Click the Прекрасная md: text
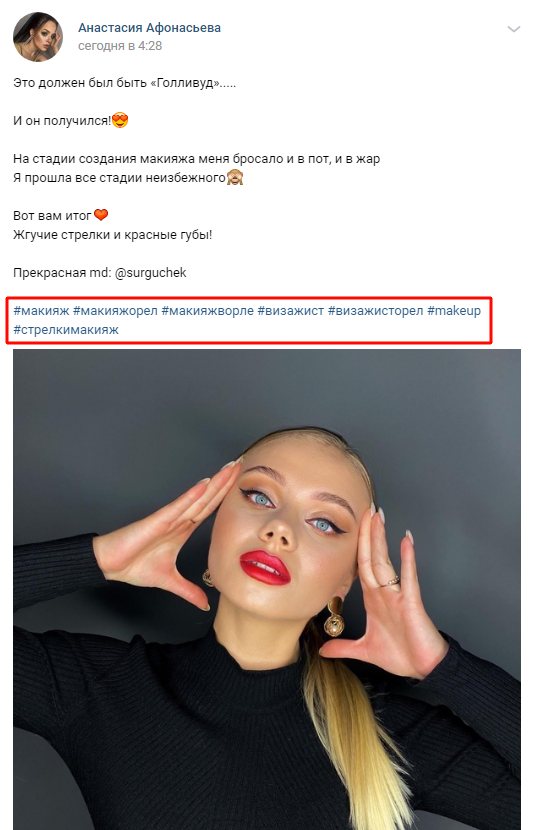 tap(62, 273)
